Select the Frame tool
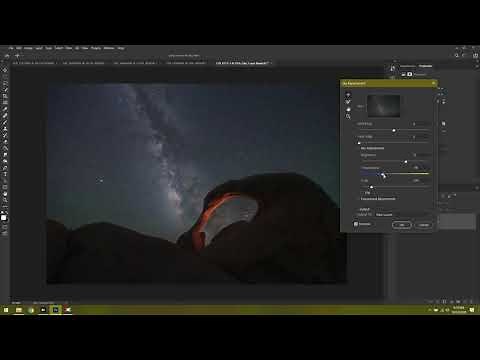This screenshot has height=360, width=480. pos(5,102)
